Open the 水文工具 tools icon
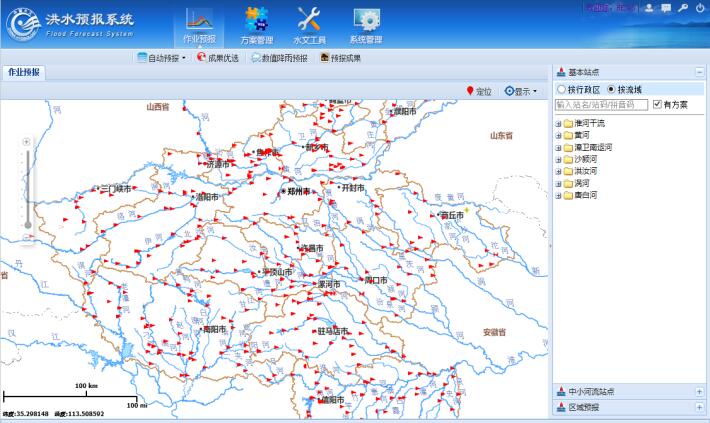This screenshot has width=710, height=423. [x=309, y=24]
